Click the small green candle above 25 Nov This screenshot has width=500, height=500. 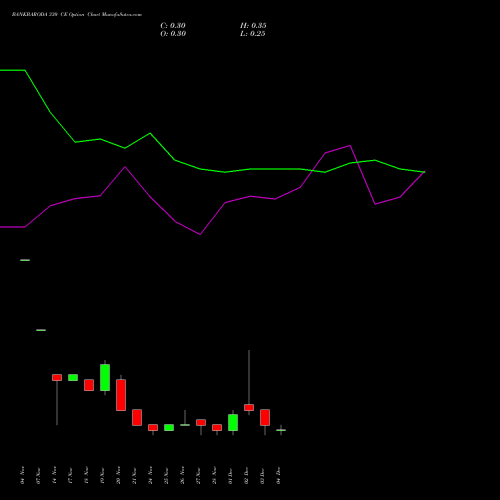click(x=169, y=427)
